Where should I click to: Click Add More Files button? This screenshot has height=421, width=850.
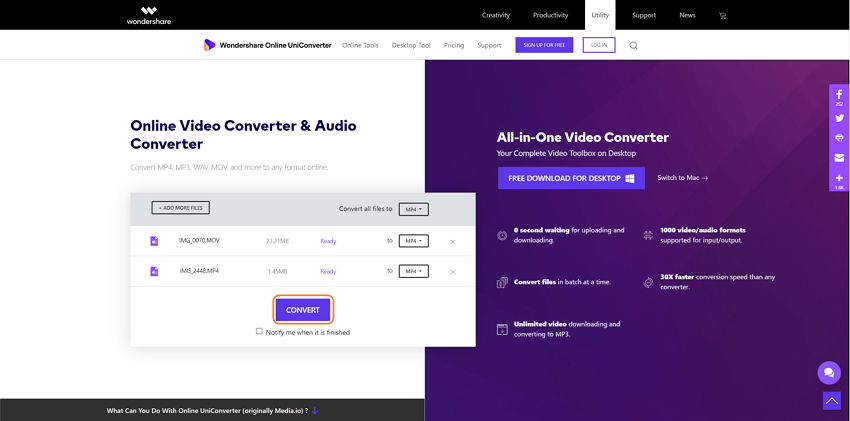(181, 208)
